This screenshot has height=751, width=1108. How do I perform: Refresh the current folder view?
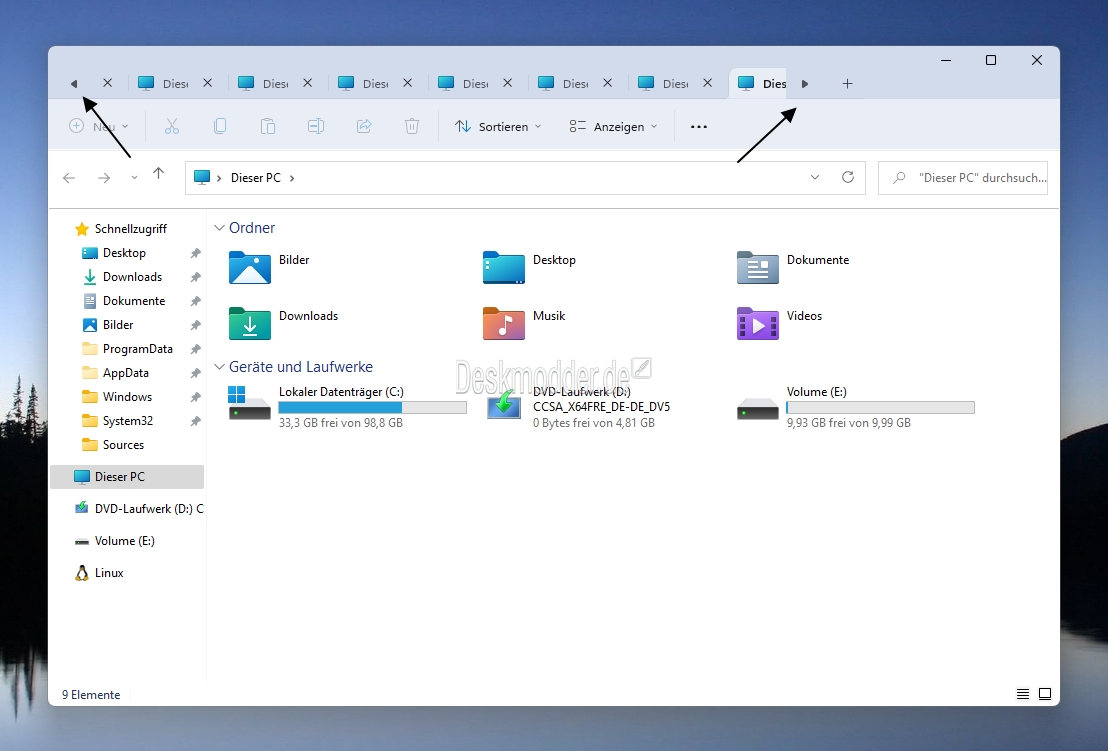click(848, 177)
